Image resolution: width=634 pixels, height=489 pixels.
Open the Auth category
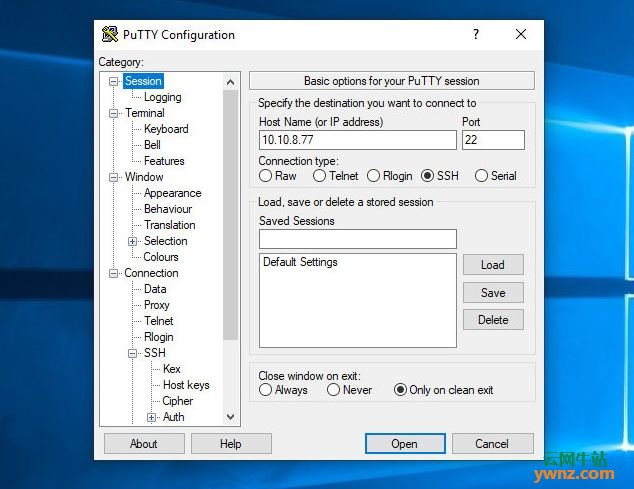tap(173, 417)
